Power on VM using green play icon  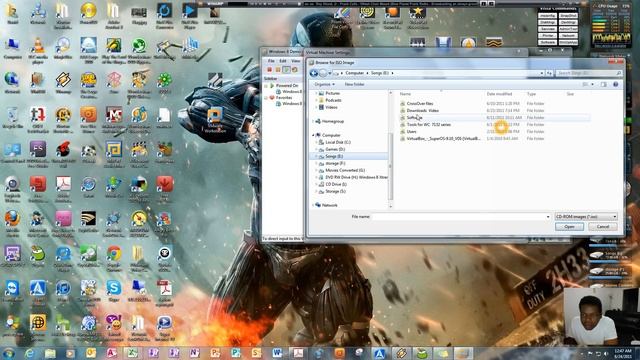287,70
